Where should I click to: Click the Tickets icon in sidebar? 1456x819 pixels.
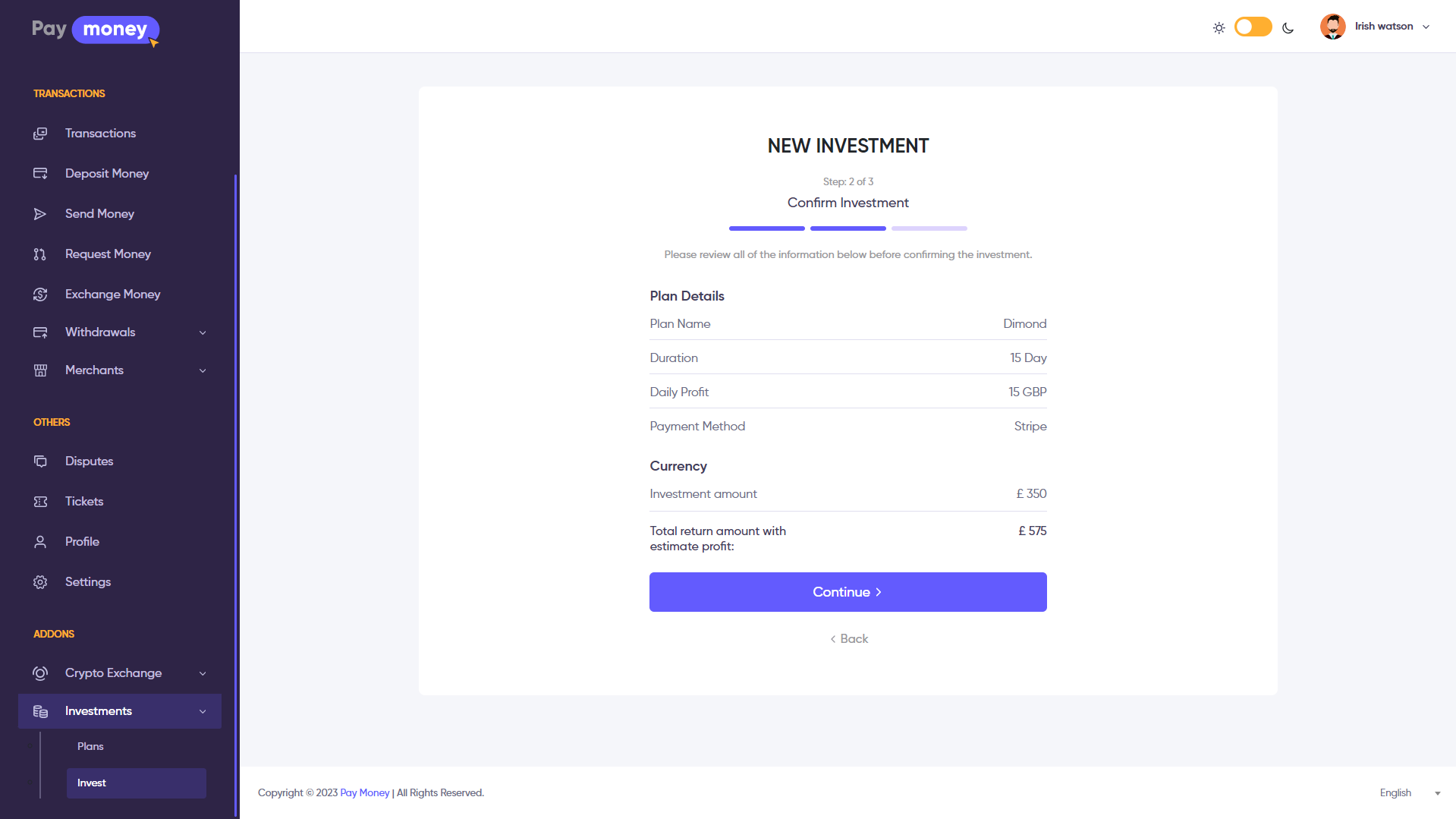click(40, 502)
